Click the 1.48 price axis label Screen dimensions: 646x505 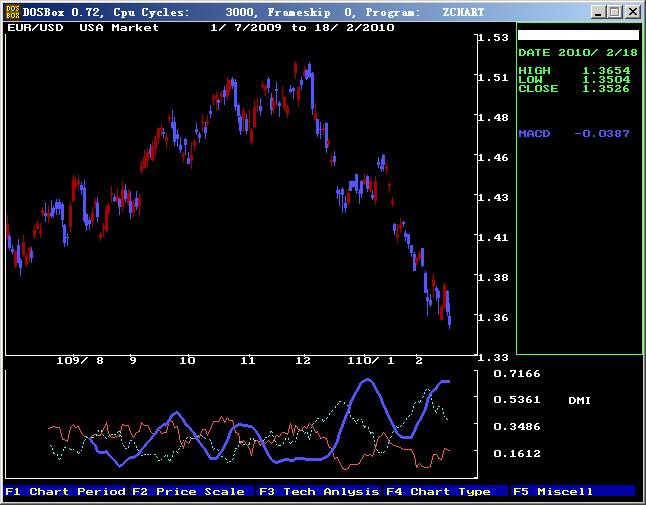(x=493, y=117)
